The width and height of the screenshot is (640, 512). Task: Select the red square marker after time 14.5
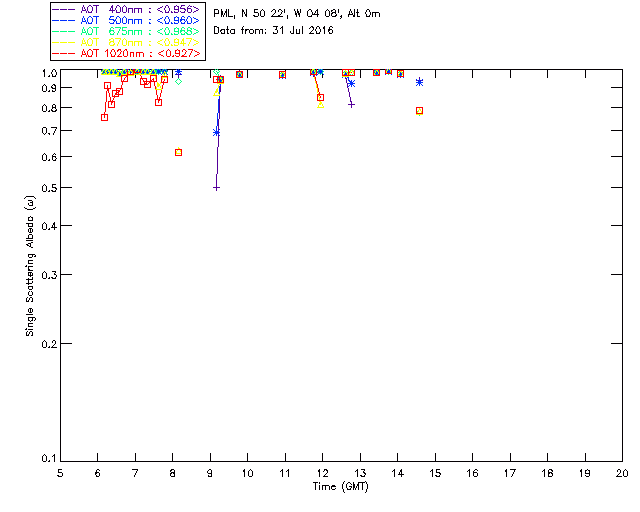point(419,110)
